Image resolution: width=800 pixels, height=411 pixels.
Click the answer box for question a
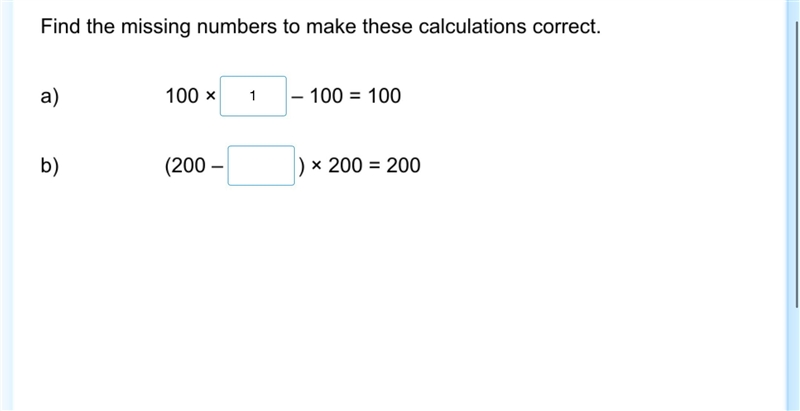253,96
